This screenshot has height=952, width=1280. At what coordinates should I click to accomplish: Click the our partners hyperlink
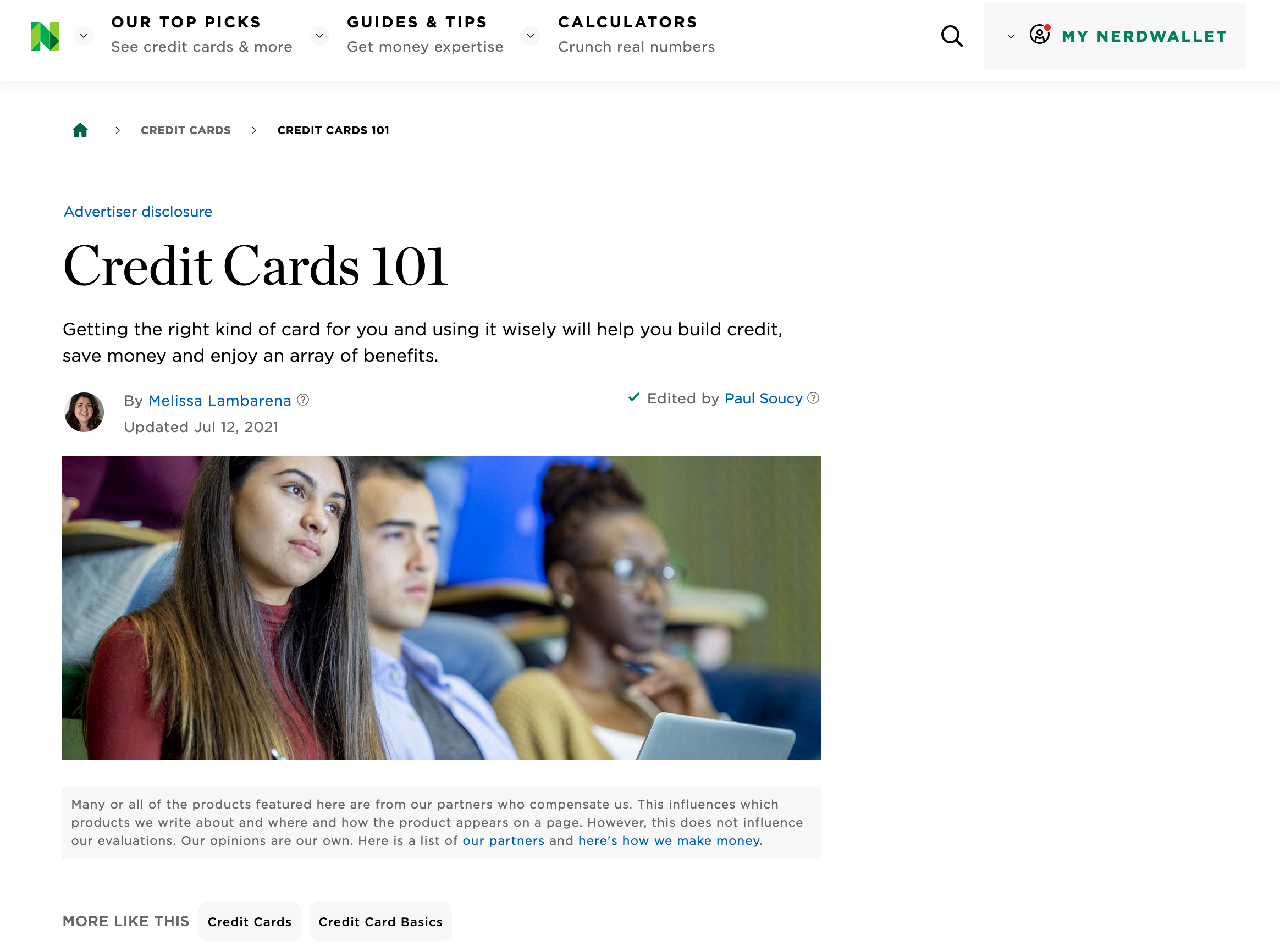pyautogui.click(x=503, y=840)
